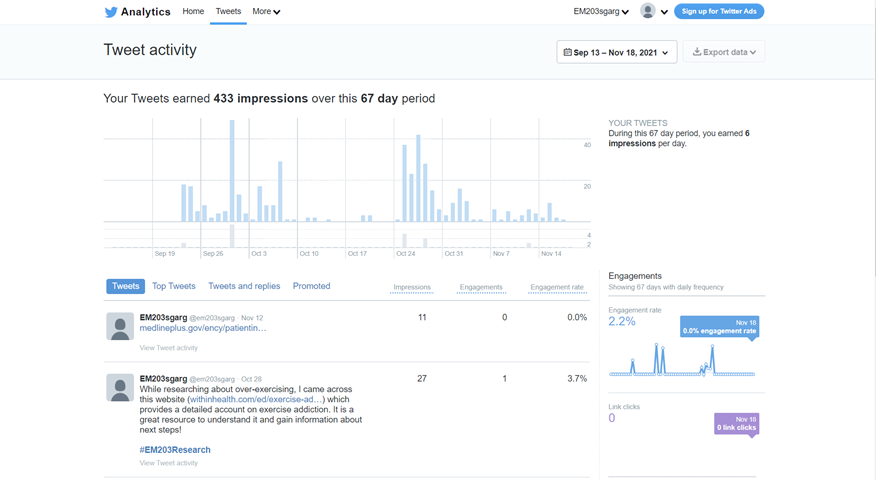Screen dimensions: 876x480
Task: Click the Oct 28 date on second tweet
Action: (251, 379)
